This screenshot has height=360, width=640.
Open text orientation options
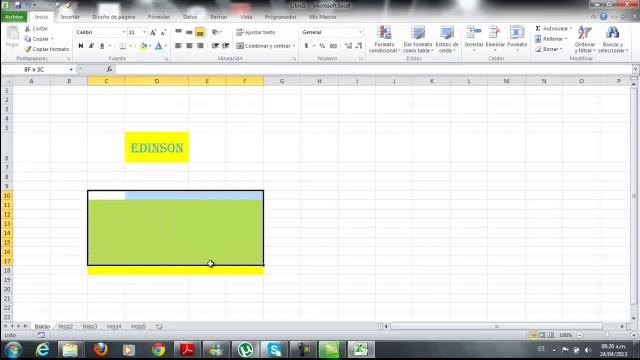pos(216,32)
